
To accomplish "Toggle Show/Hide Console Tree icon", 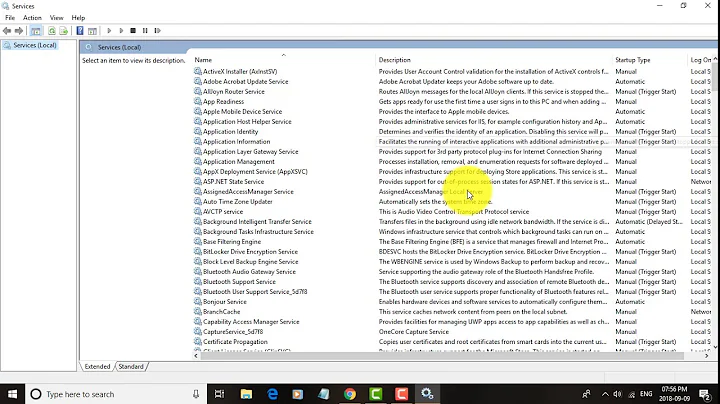I will click(x=35, y=31).
